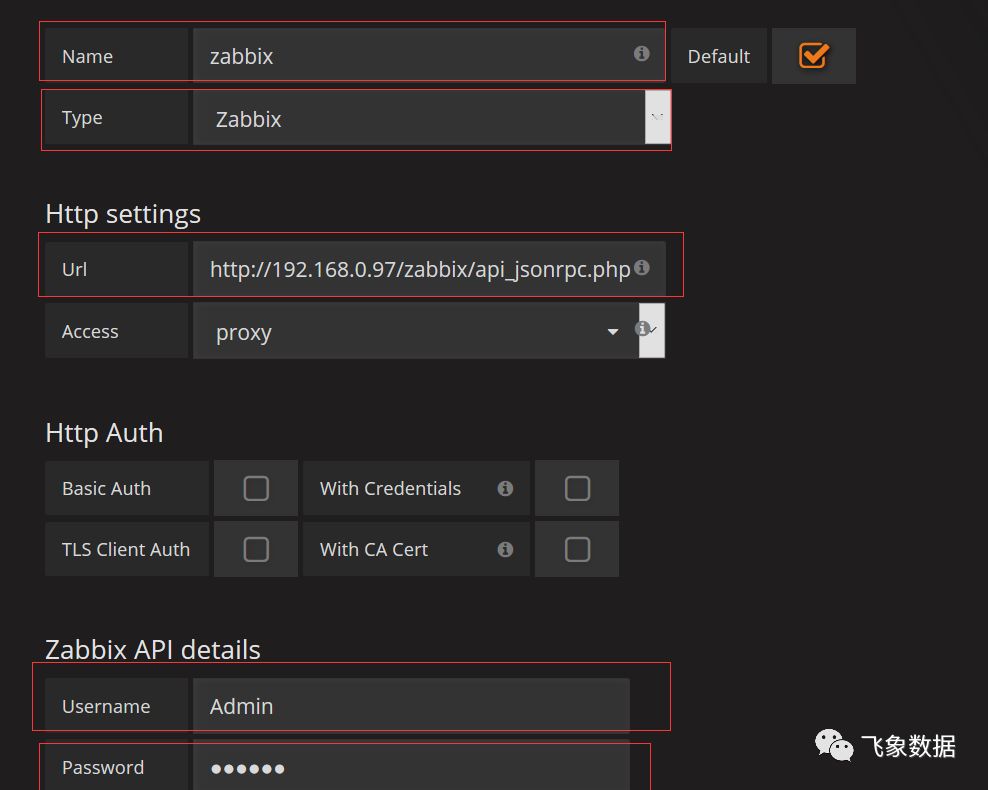Click the Zabbix API details heading
This screenshot has height=790, width=988.
152,650
